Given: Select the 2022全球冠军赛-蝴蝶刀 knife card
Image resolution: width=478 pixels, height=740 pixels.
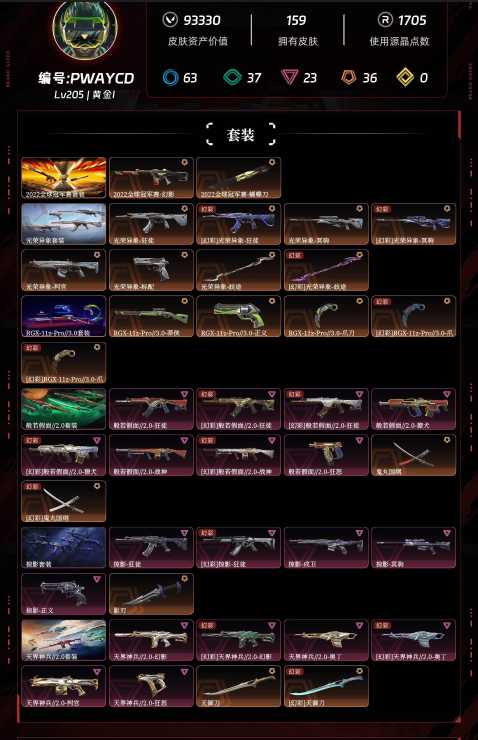Looking at the screenshot, I should [239, 178].
